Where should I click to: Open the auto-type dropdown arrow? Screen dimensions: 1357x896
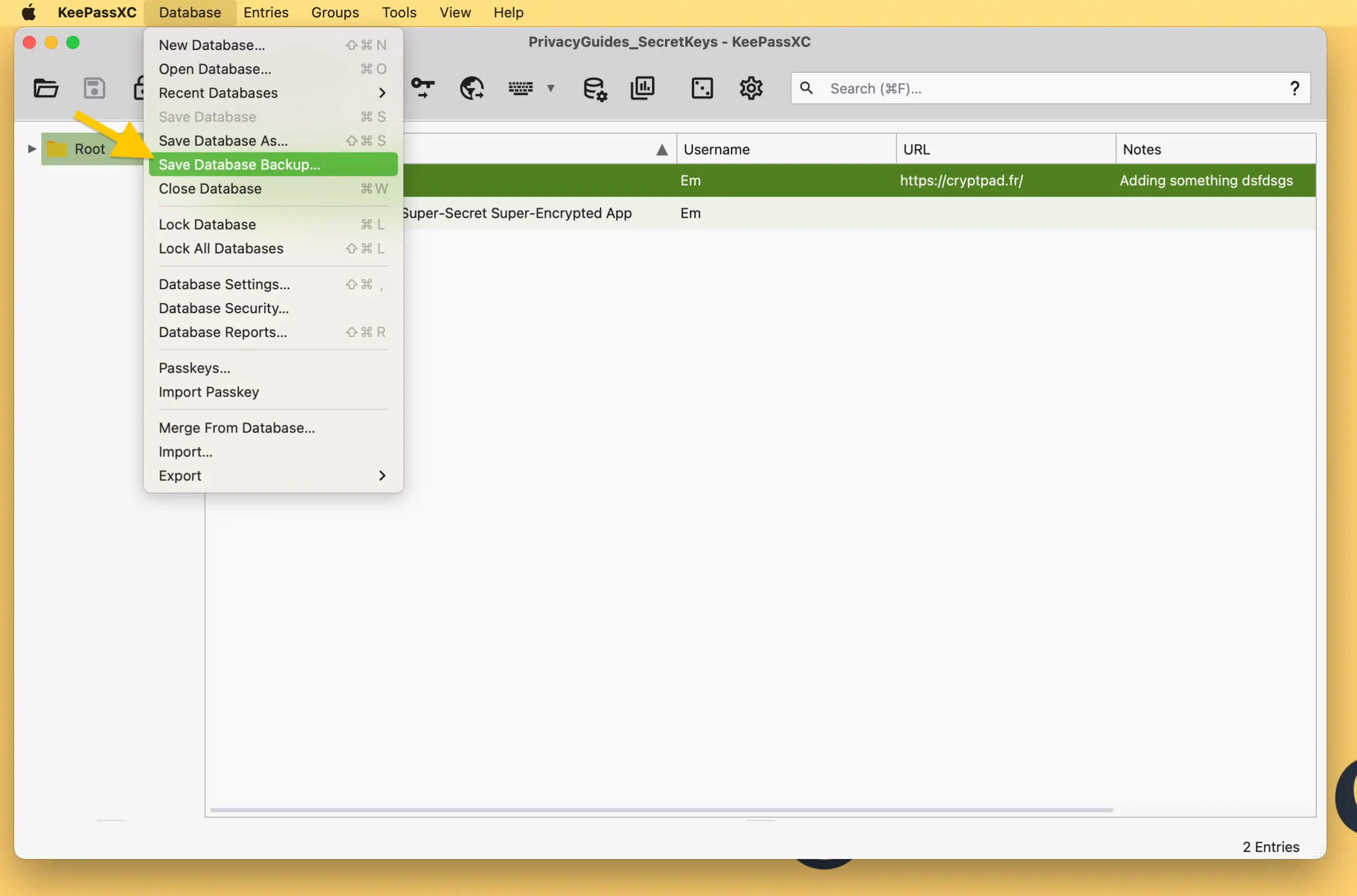550,88
